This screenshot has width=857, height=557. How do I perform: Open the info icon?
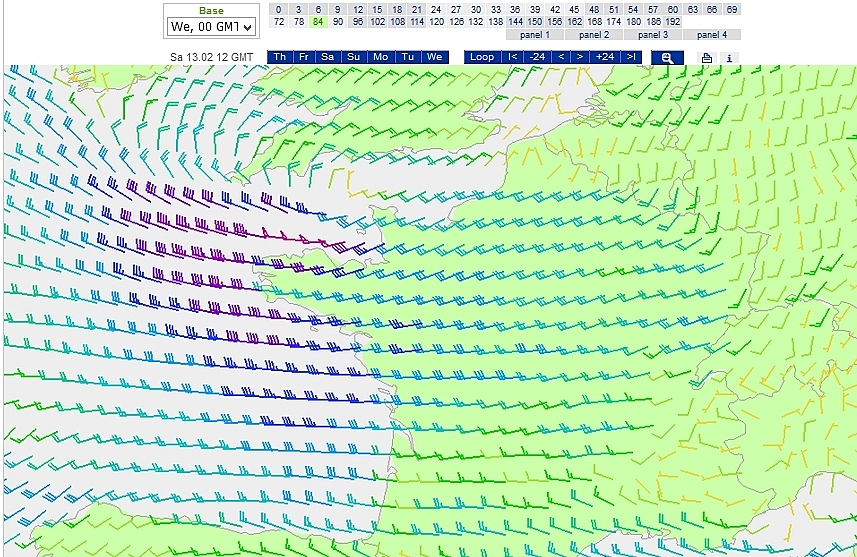coord(729,58)
